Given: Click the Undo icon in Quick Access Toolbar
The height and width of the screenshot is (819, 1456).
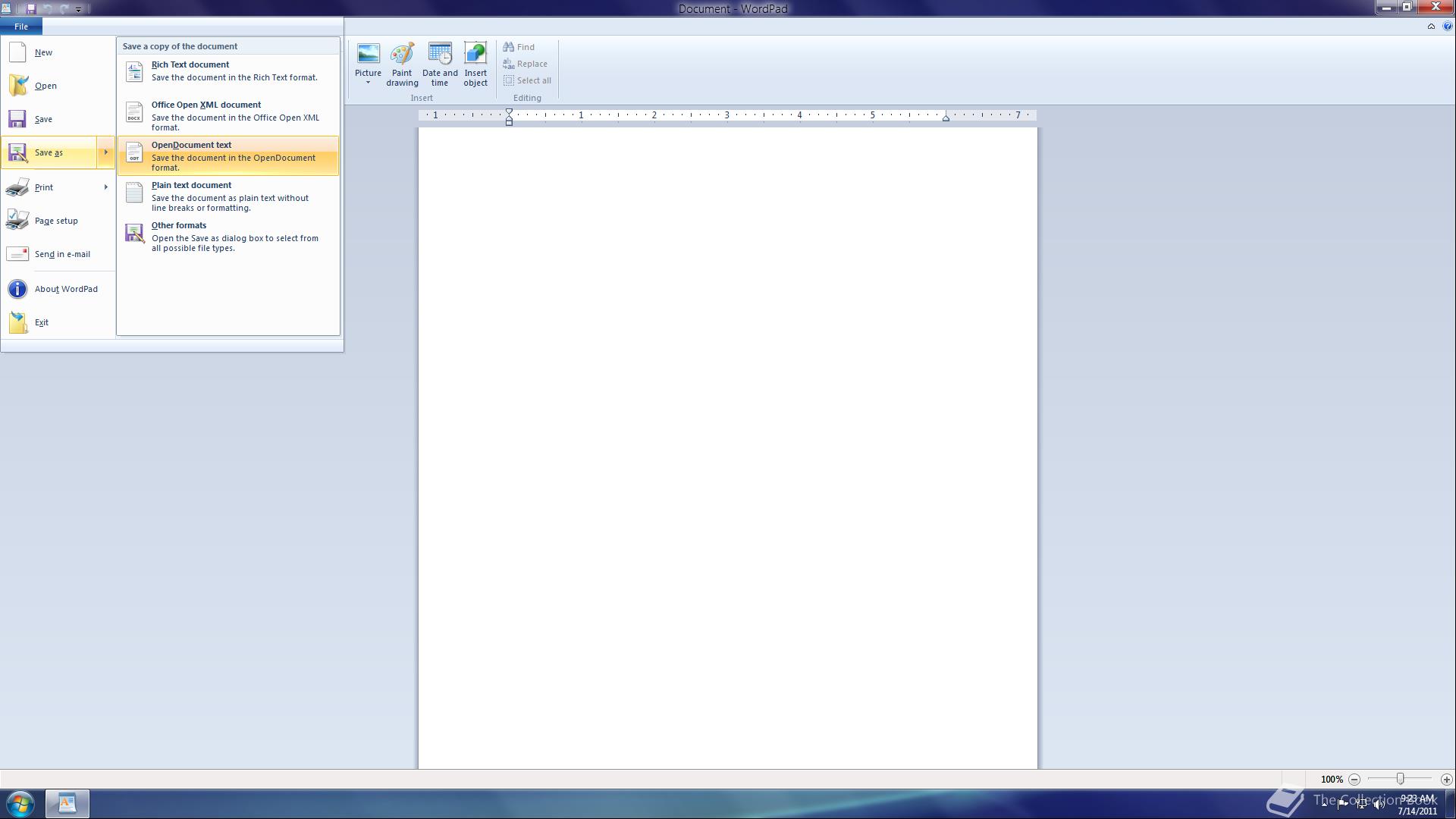Looking at the screenshot, I should [47, 8].
